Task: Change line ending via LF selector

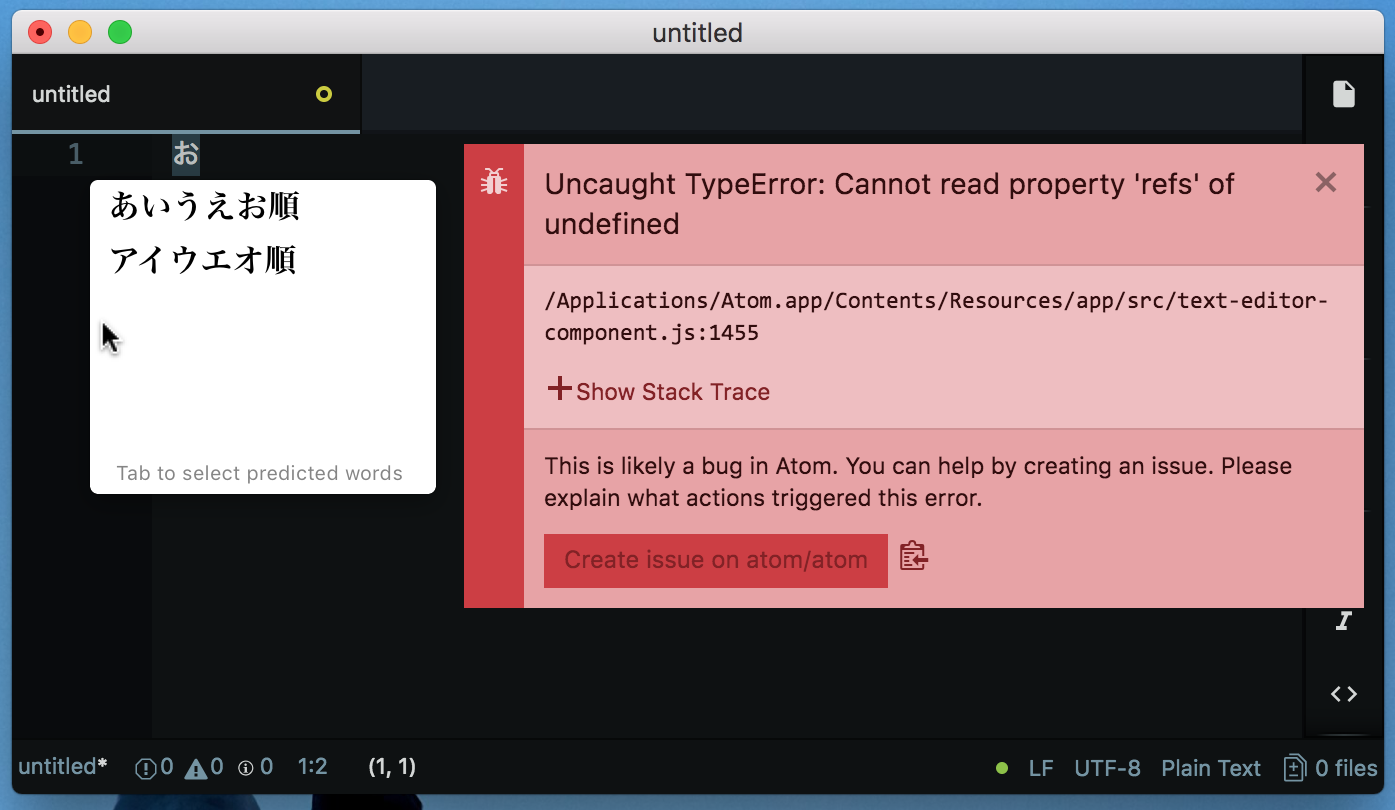Action: 1041,768
